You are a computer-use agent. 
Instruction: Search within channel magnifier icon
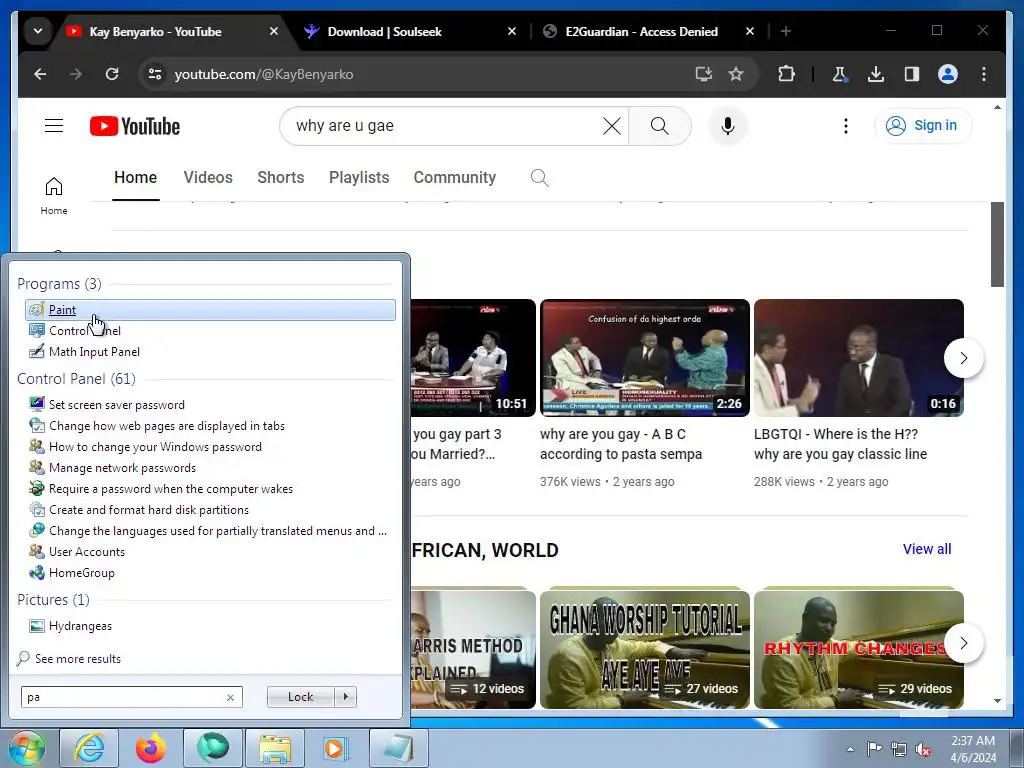click(x=539, y=178)
